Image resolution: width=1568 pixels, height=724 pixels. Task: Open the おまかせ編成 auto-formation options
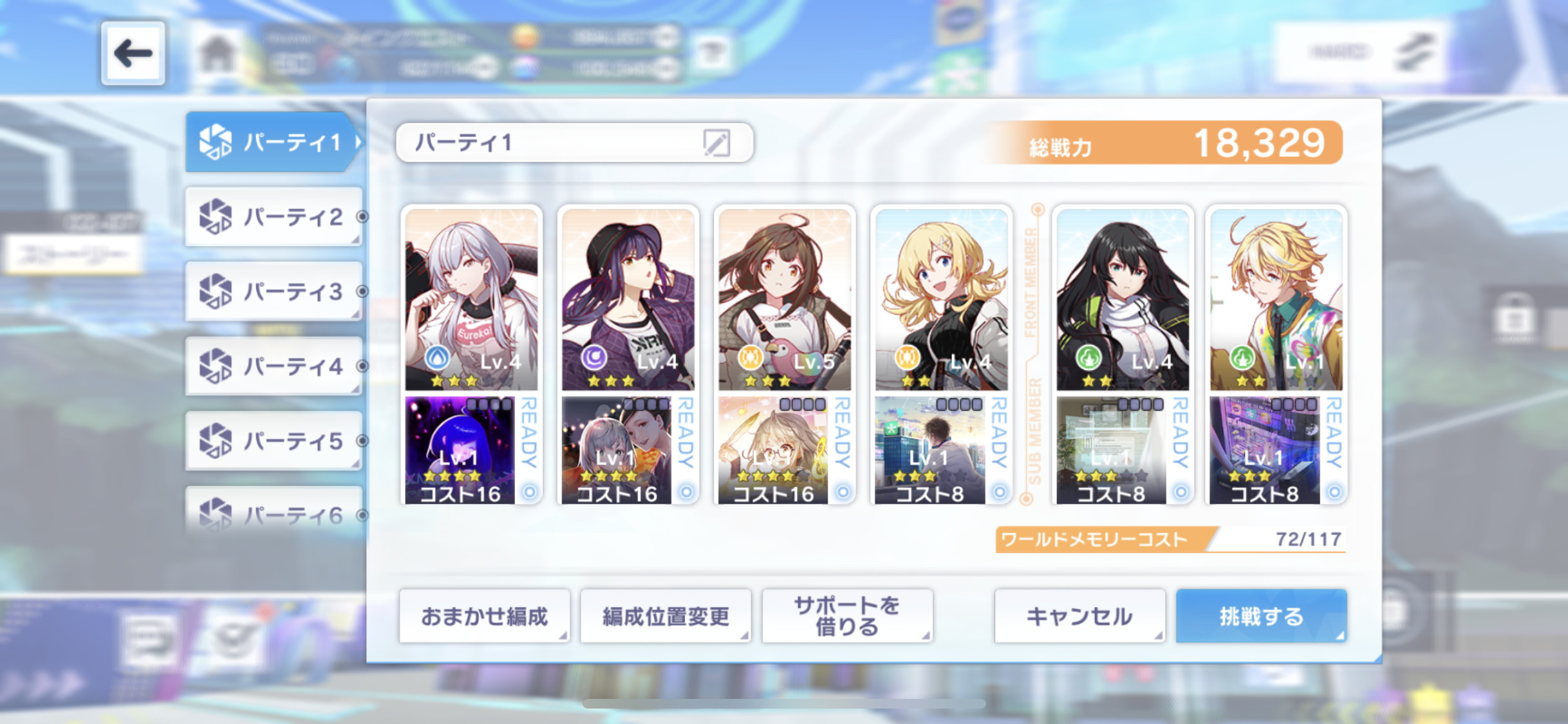point(484,616)
